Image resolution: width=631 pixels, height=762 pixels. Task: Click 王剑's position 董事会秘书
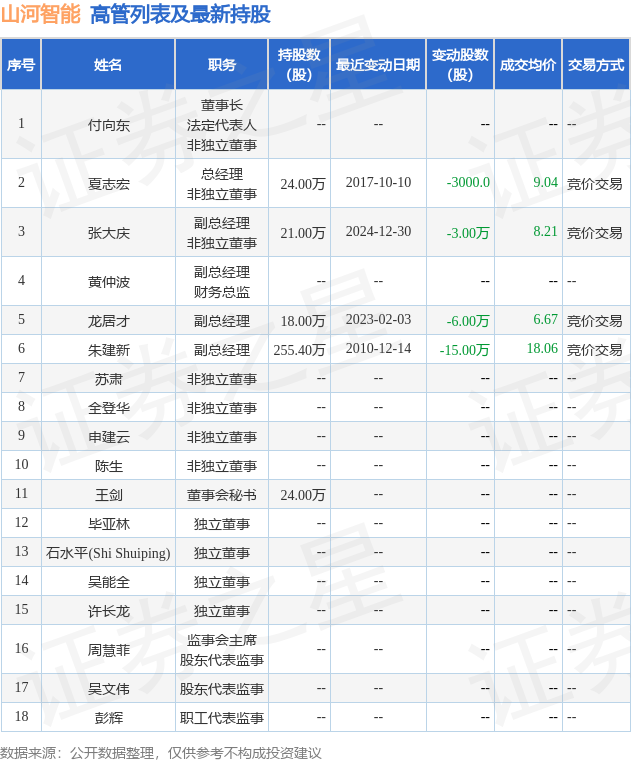[x=221, y=494]
